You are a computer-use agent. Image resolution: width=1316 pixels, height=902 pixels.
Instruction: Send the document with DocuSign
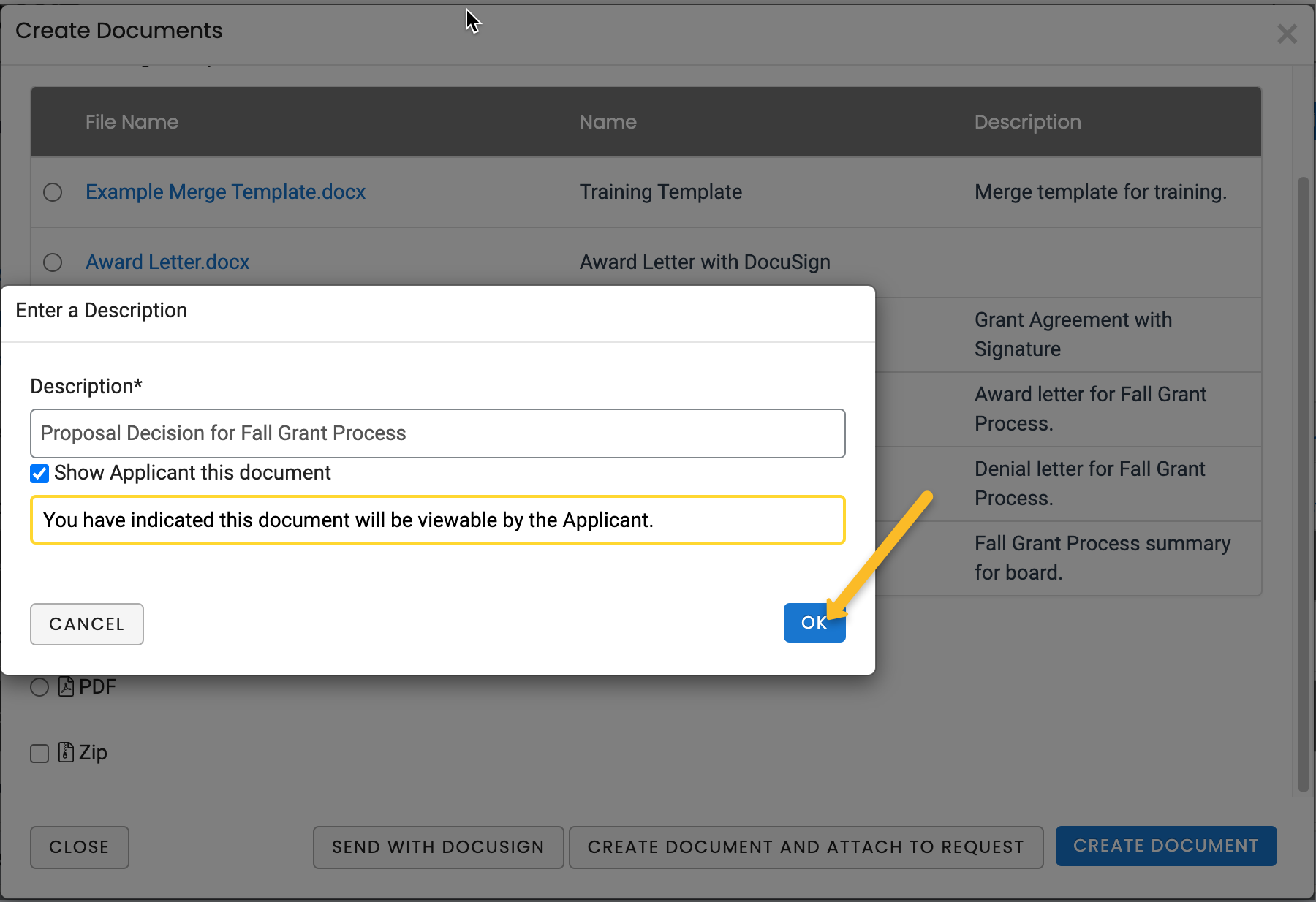[437, 846]
